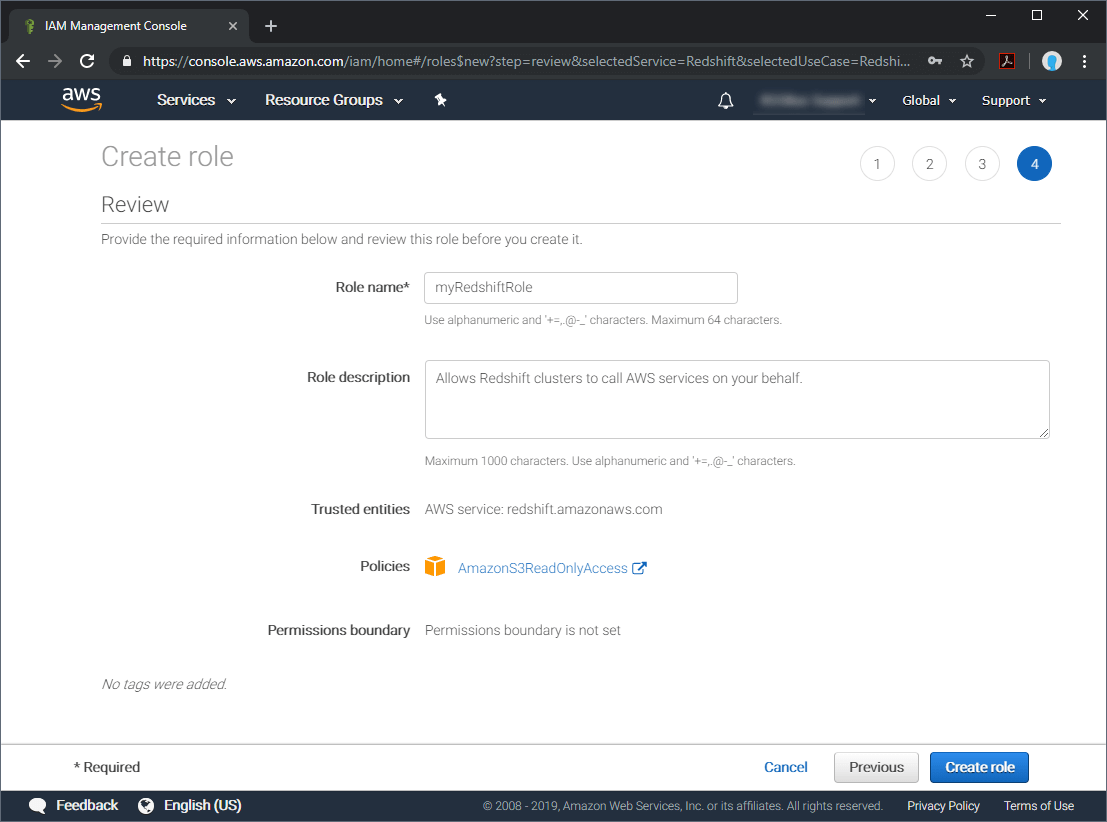Open the Adobe Acrobat extension icon
This screenshot has width=1107, height=822.
[x=1008, y=61]
